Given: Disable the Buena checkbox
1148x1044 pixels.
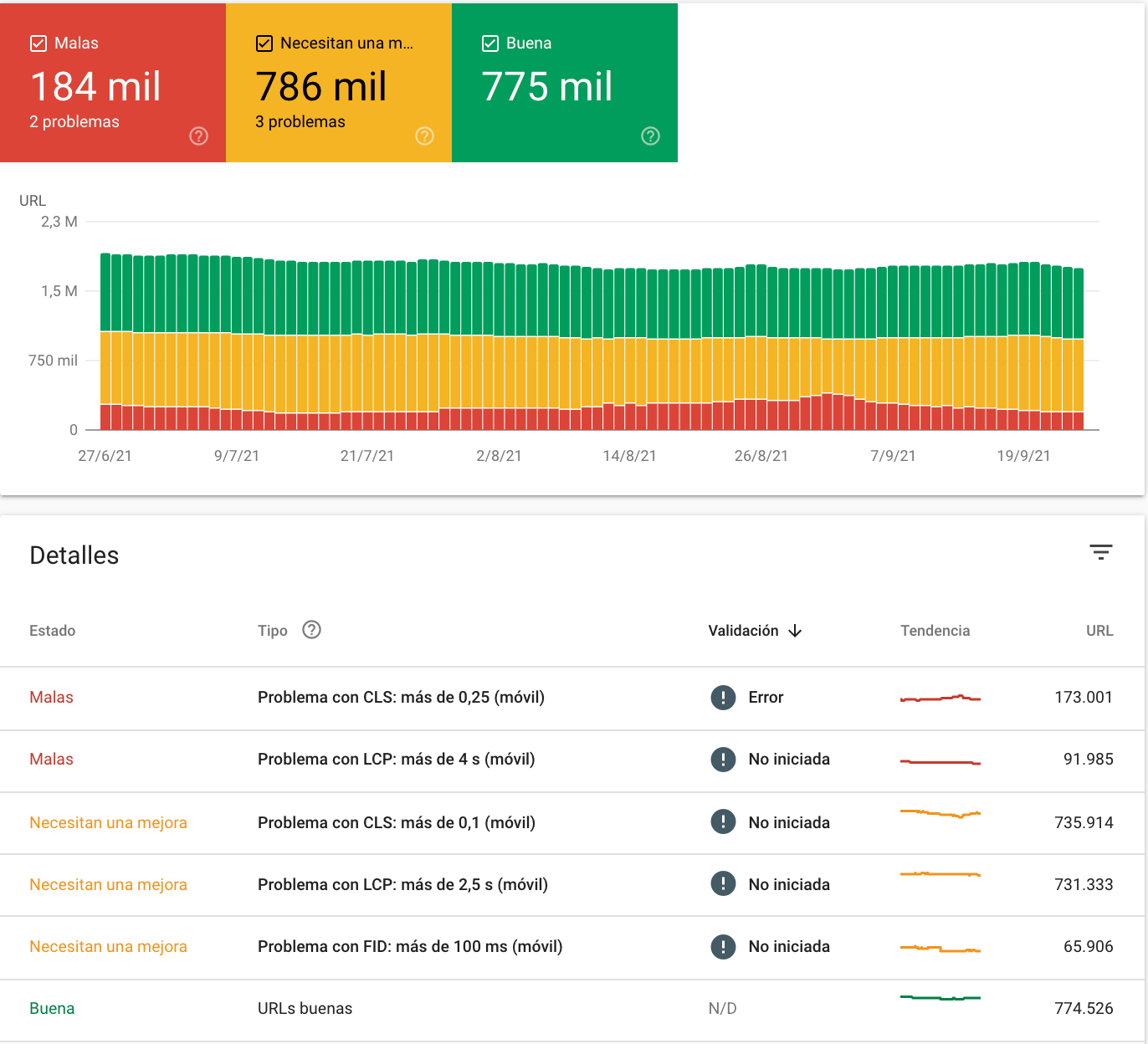Looking at the screenshot, I should (x=489, y=43).
